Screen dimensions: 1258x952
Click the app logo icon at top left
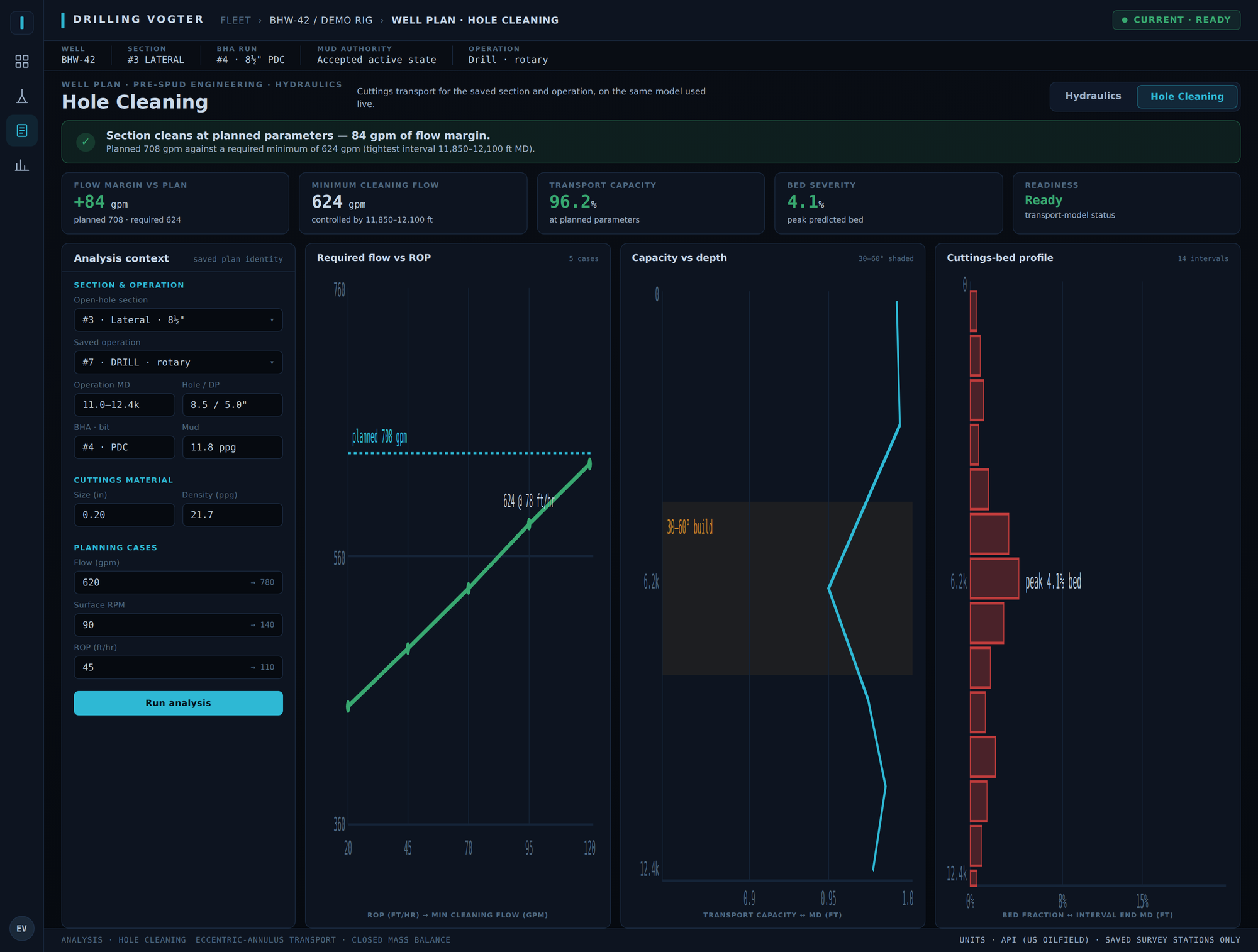pos(22,23)
